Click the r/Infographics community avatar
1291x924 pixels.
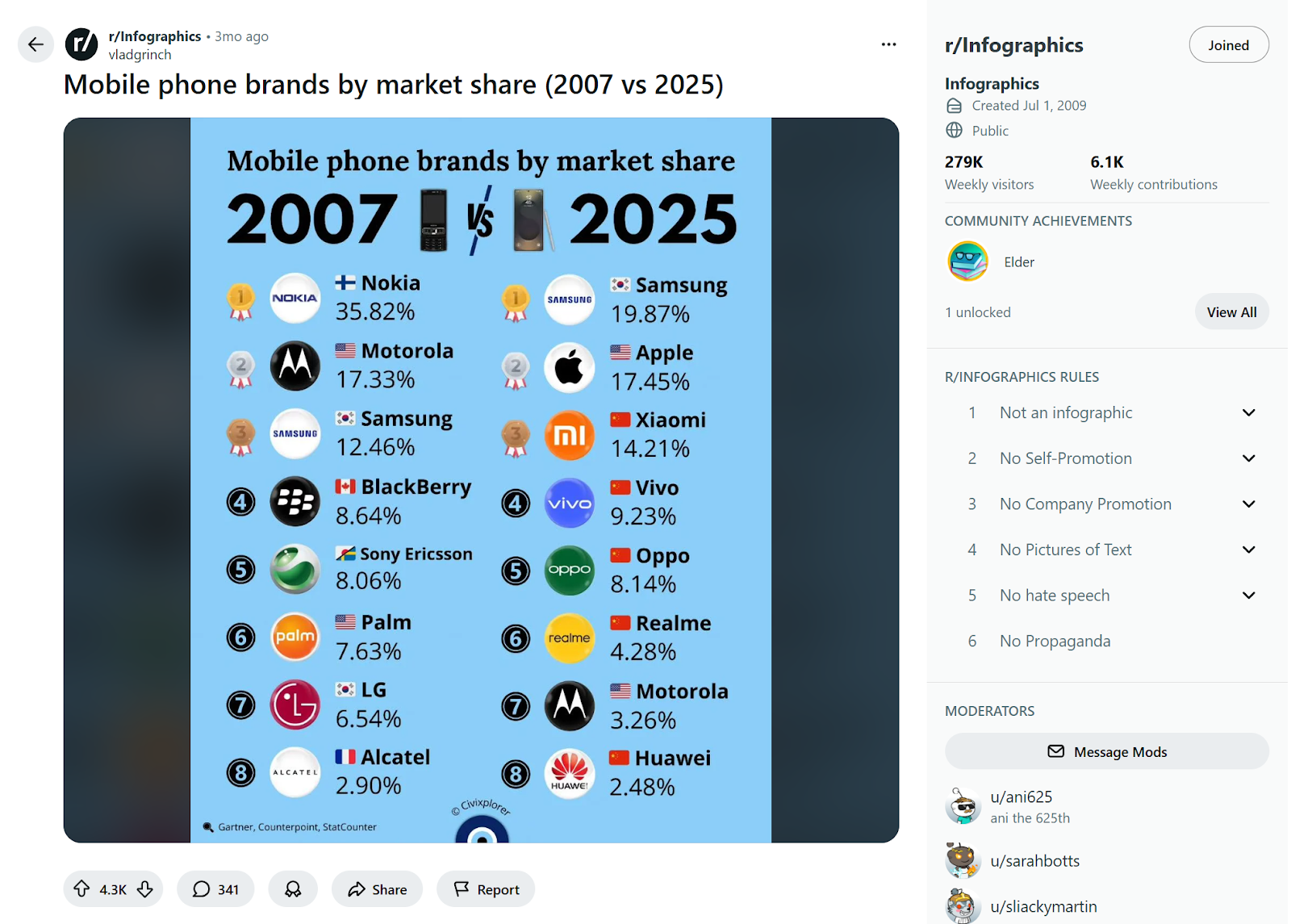81,44
